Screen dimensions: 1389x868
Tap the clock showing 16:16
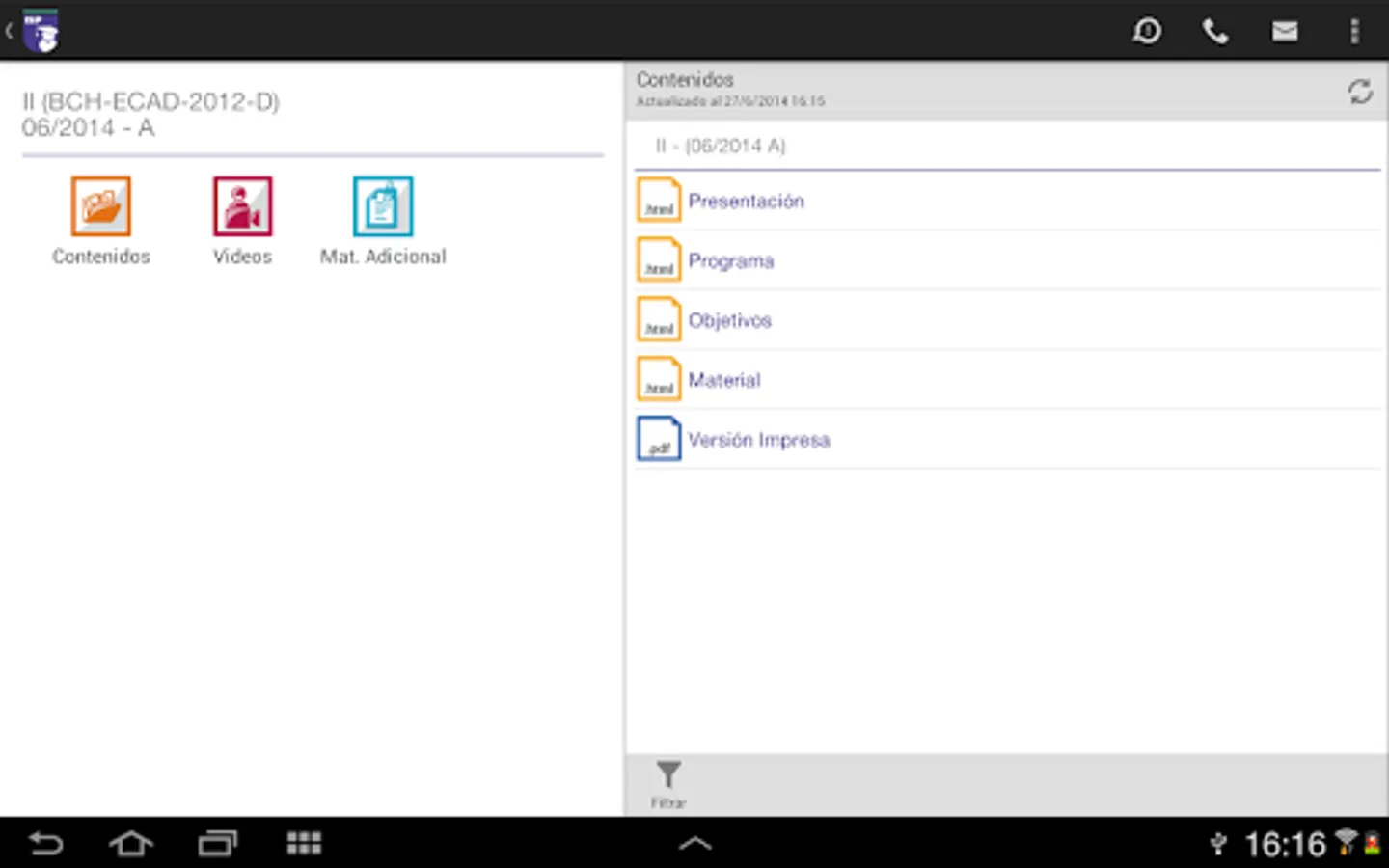(1285, 845)
